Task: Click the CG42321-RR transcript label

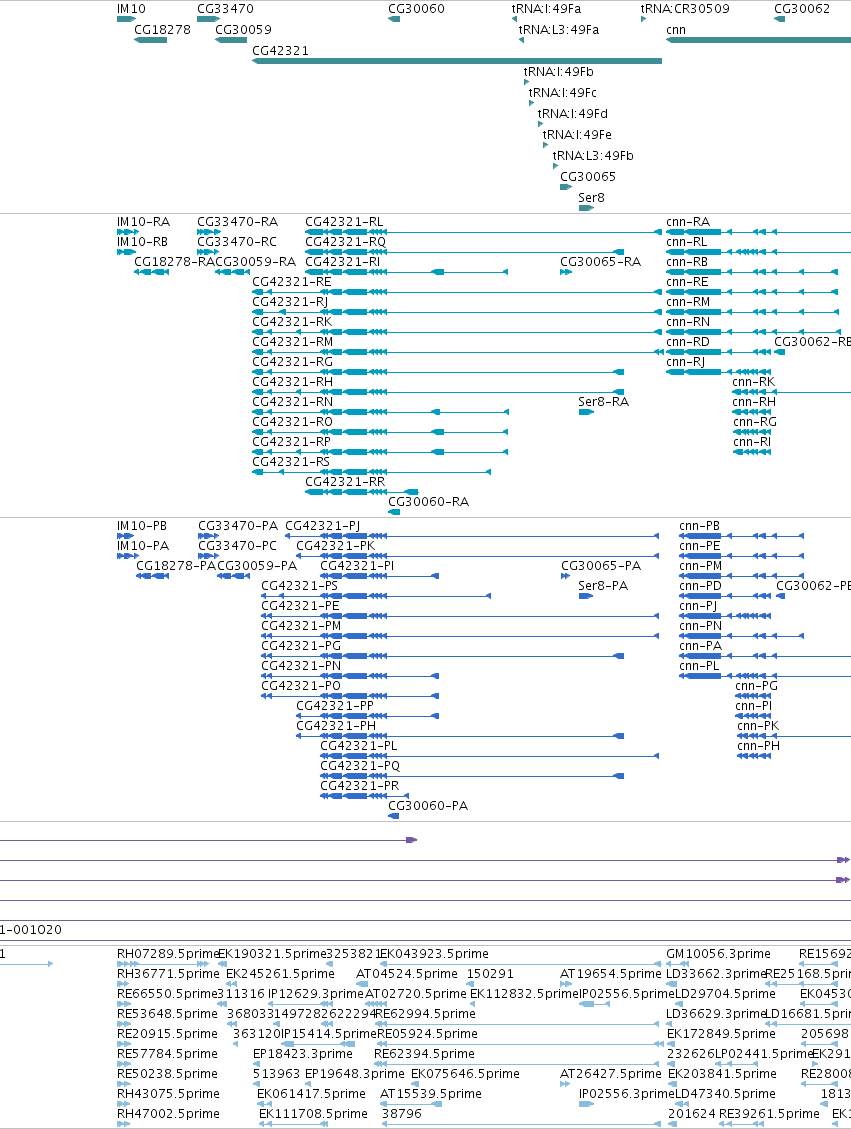Action: click(345, 482)
